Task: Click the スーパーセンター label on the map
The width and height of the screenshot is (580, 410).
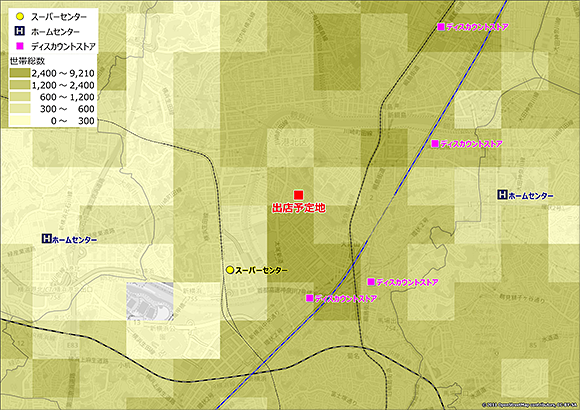Action: pyautogui.click(x=261, y=270)
